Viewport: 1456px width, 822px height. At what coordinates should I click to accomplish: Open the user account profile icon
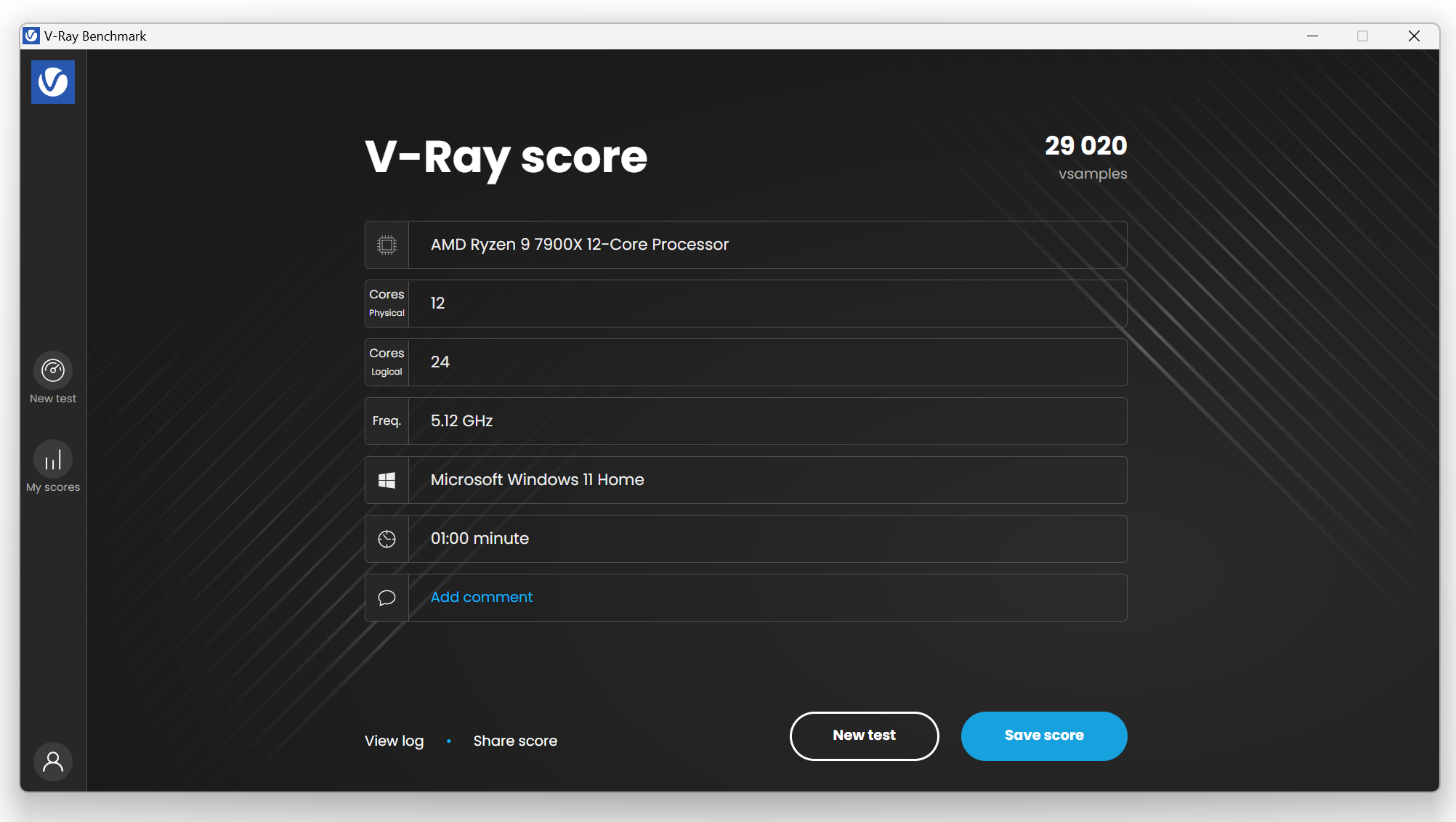(53, 762)
